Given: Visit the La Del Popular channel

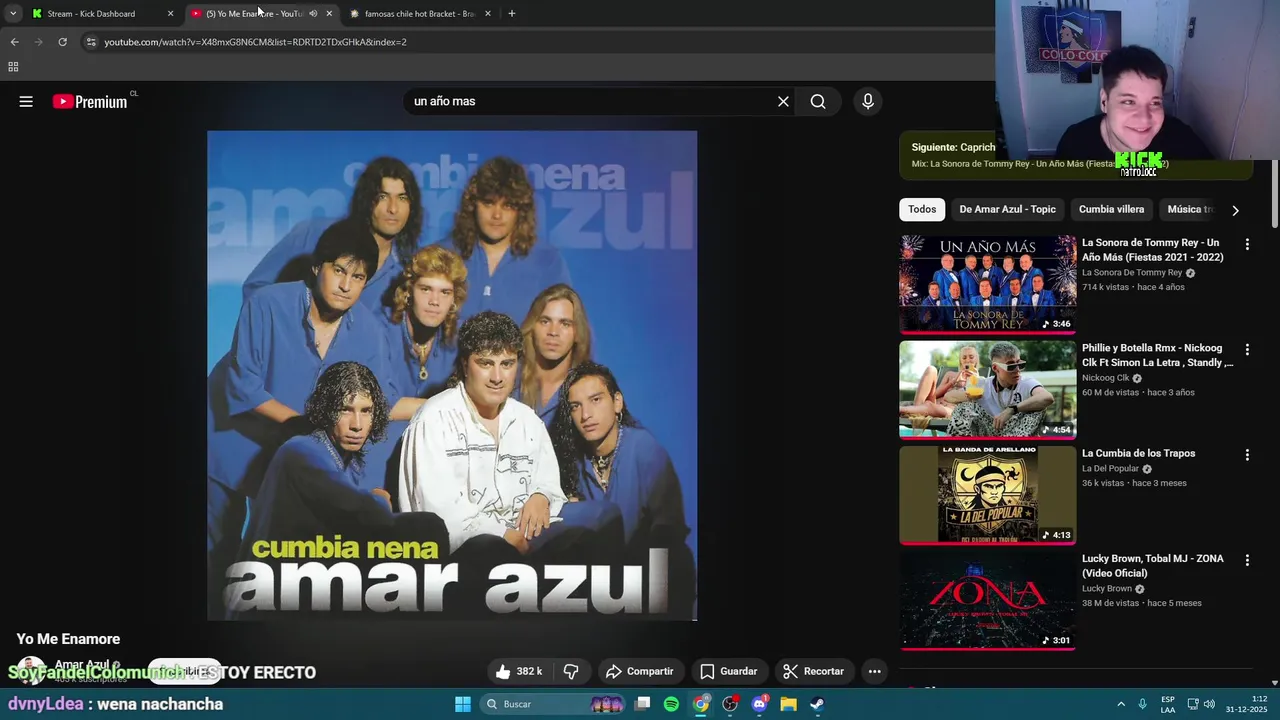Looking at the screenshot, I should [x=1110, y=468].
